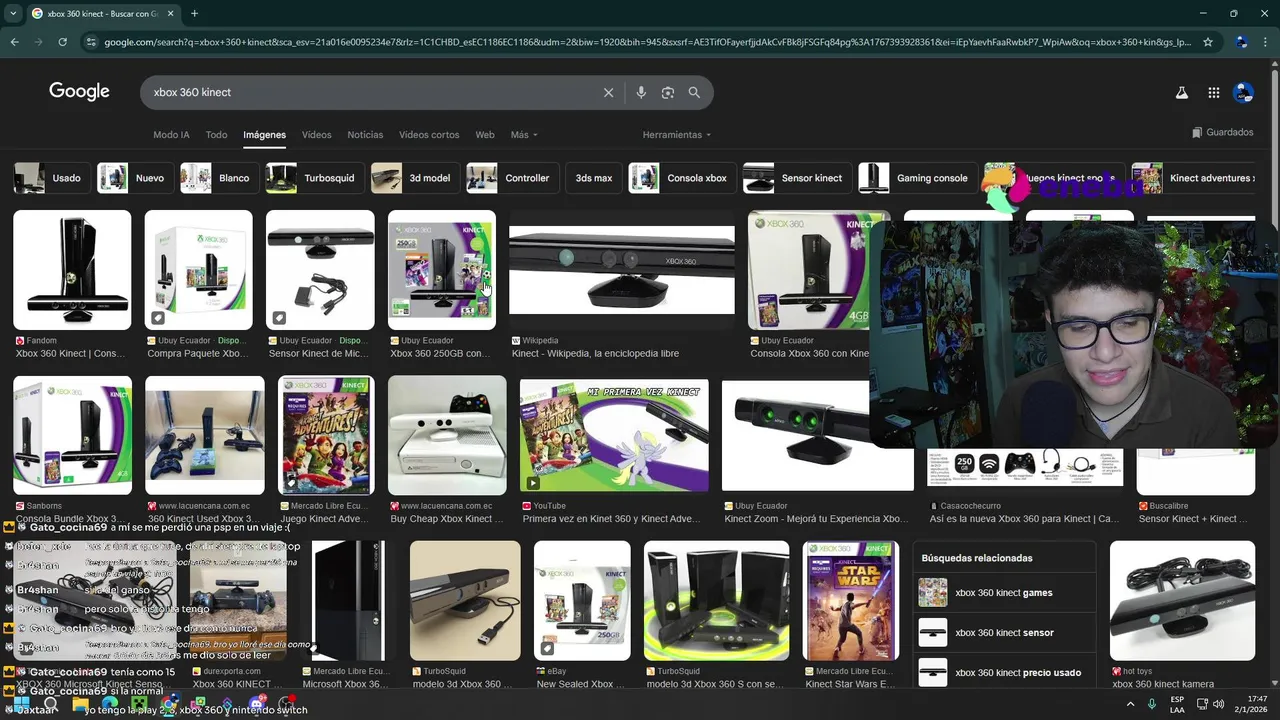Go back with the browser back arrow

(x=14, y=42)
